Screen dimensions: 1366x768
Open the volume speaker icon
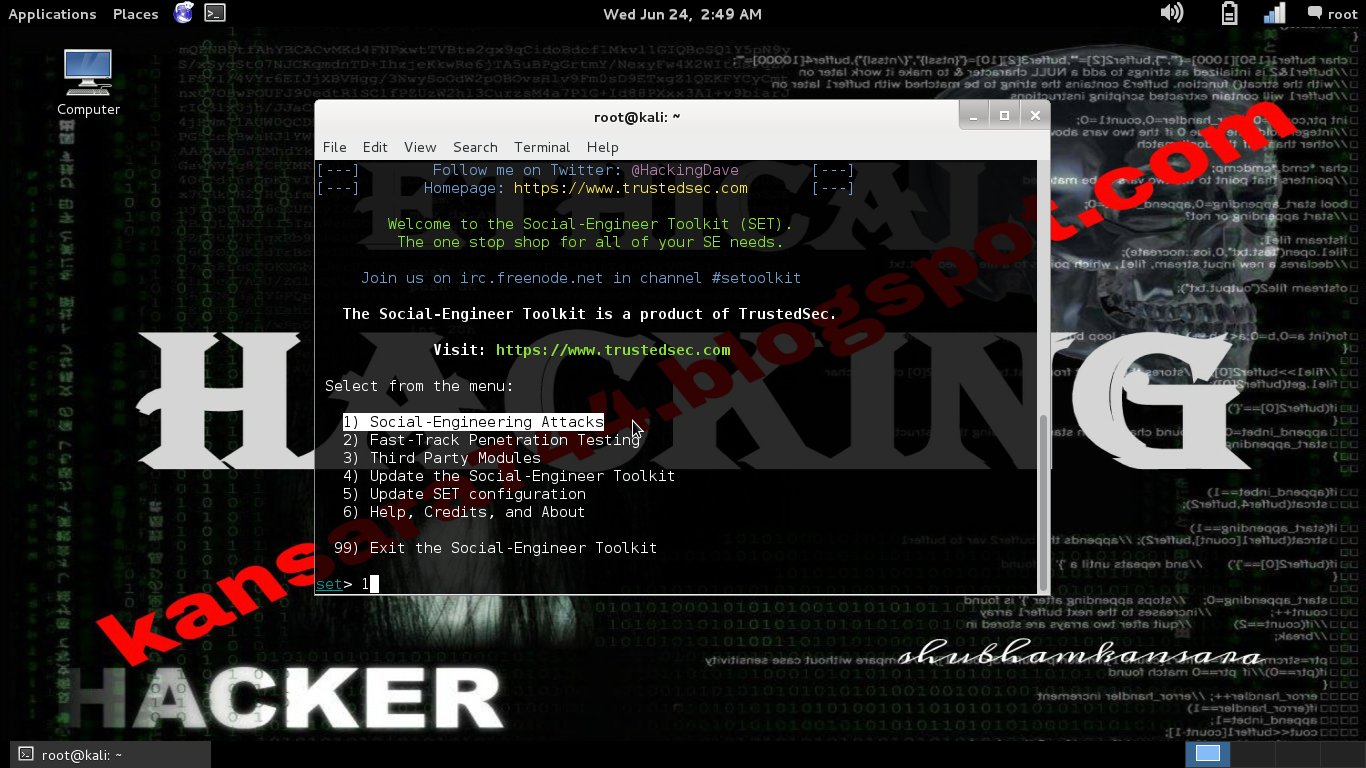[1172, 13]
